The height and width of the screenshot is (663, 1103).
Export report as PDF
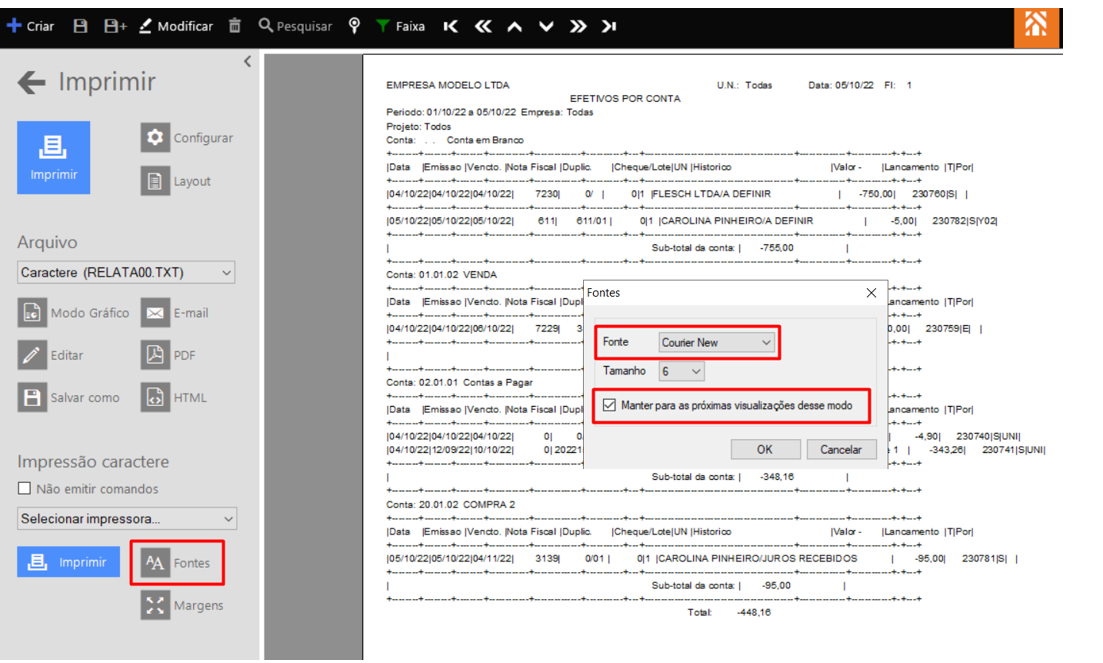click(169, 355)
